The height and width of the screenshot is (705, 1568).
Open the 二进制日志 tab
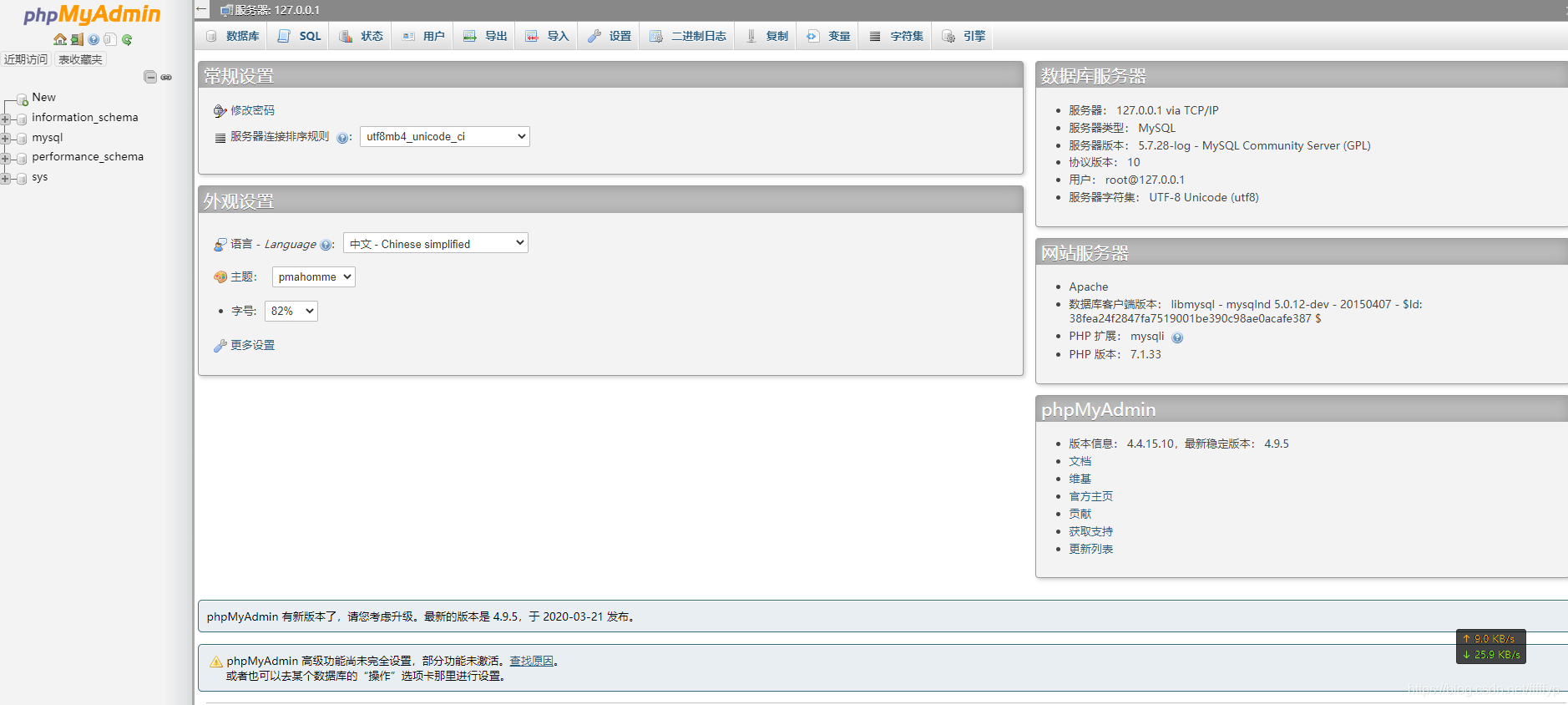(x=687, y=36)
